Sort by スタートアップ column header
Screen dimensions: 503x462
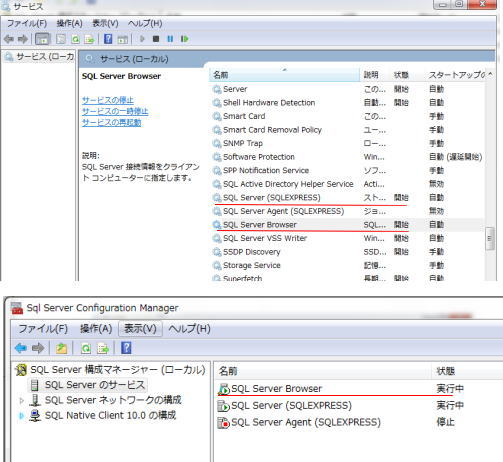pyautogui.click(x=456, y=75)
